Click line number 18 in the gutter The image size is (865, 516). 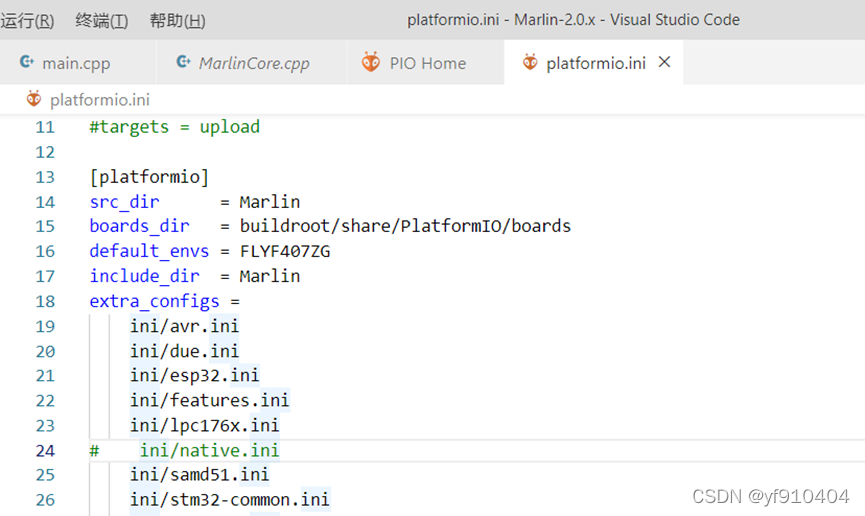point(45,301)
